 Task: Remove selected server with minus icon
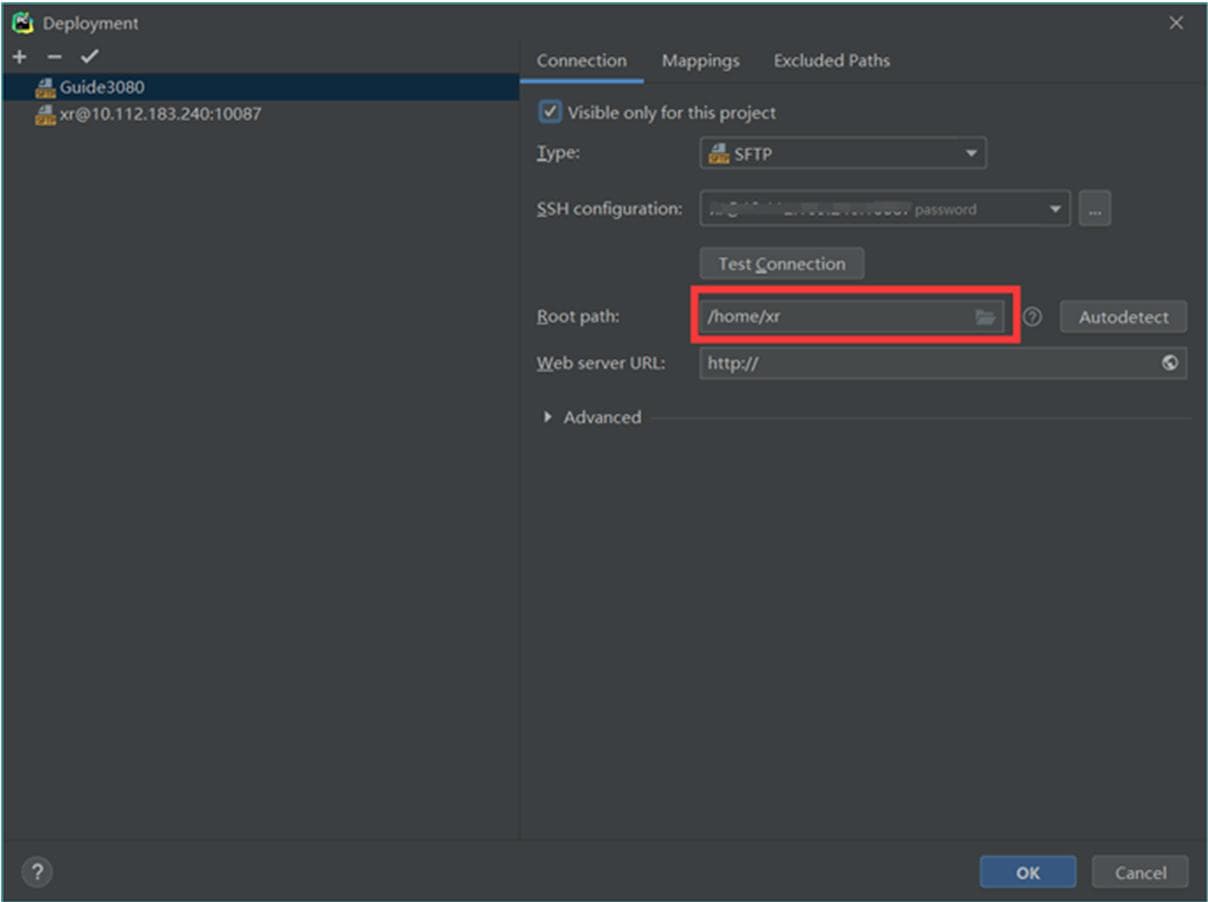point(54,57)
